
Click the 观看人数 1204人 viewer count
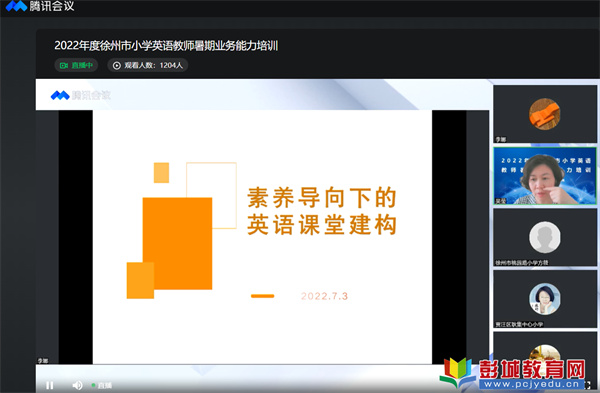point(148,65)
